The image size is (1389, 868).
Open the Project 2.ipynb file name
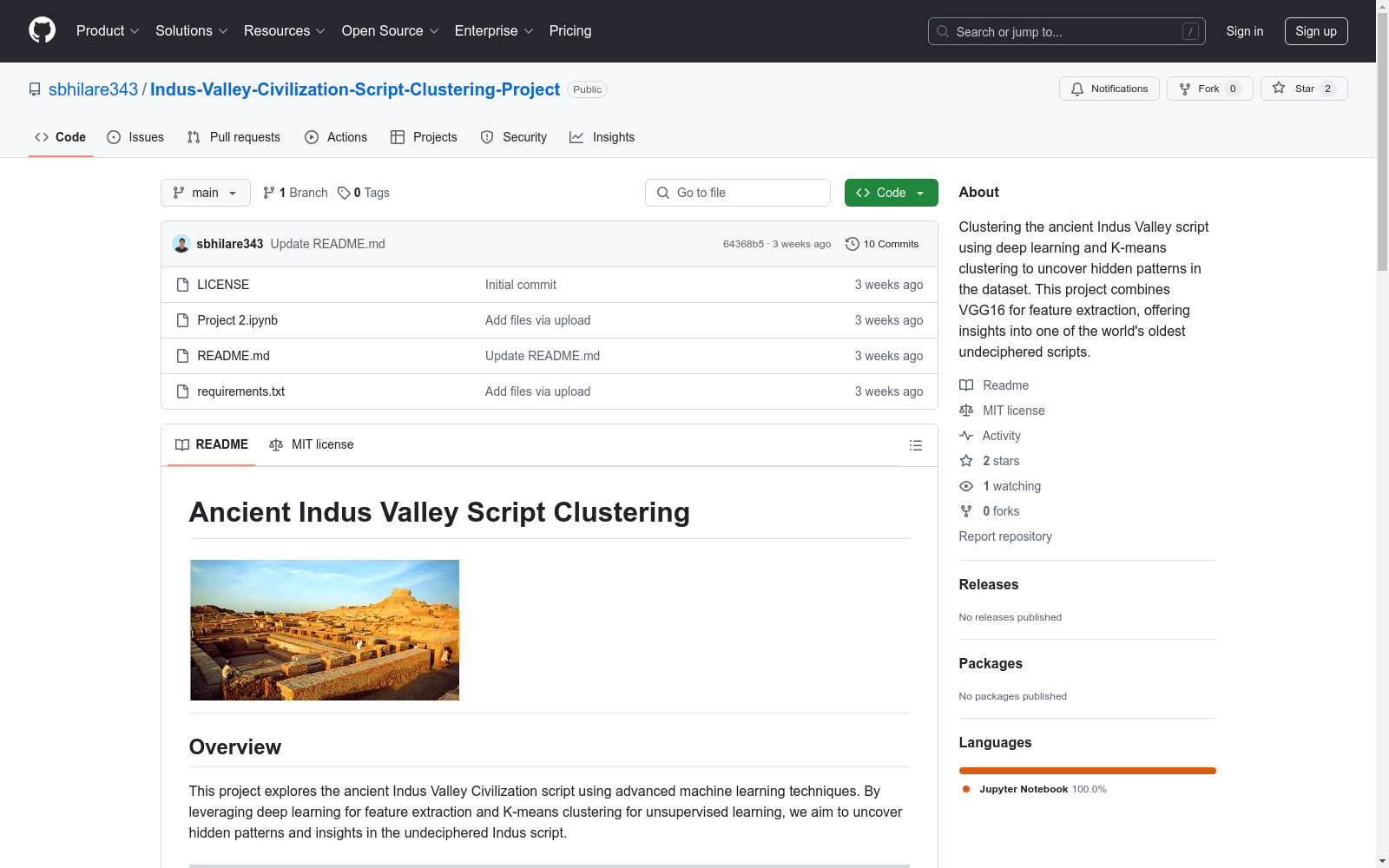point(238,320)
